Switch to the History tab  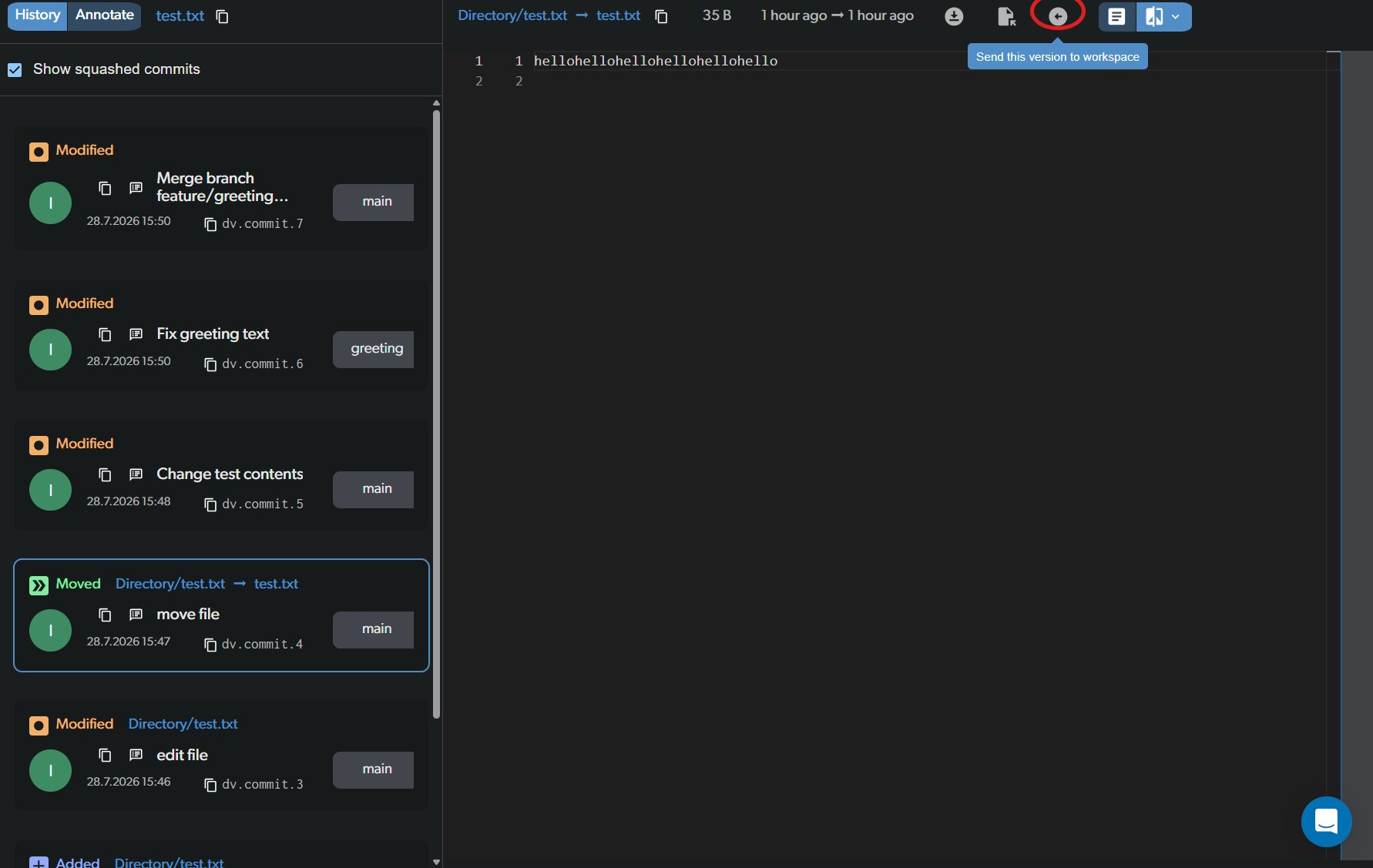(37, 15)
